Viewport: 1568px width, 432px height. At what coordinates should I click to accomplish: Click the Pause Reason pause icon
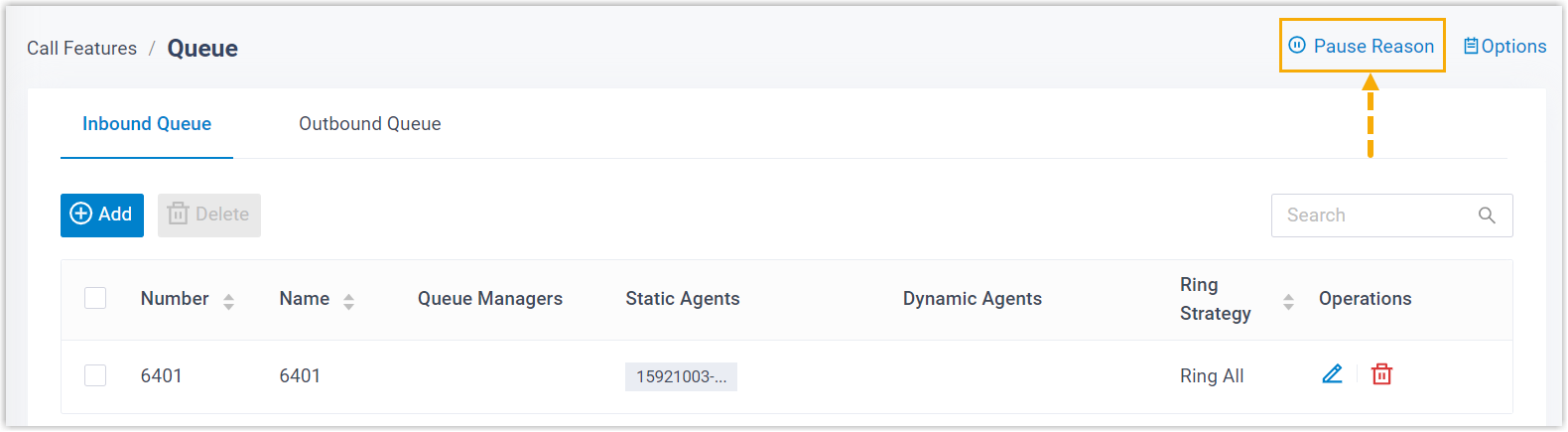(1297, 46)
